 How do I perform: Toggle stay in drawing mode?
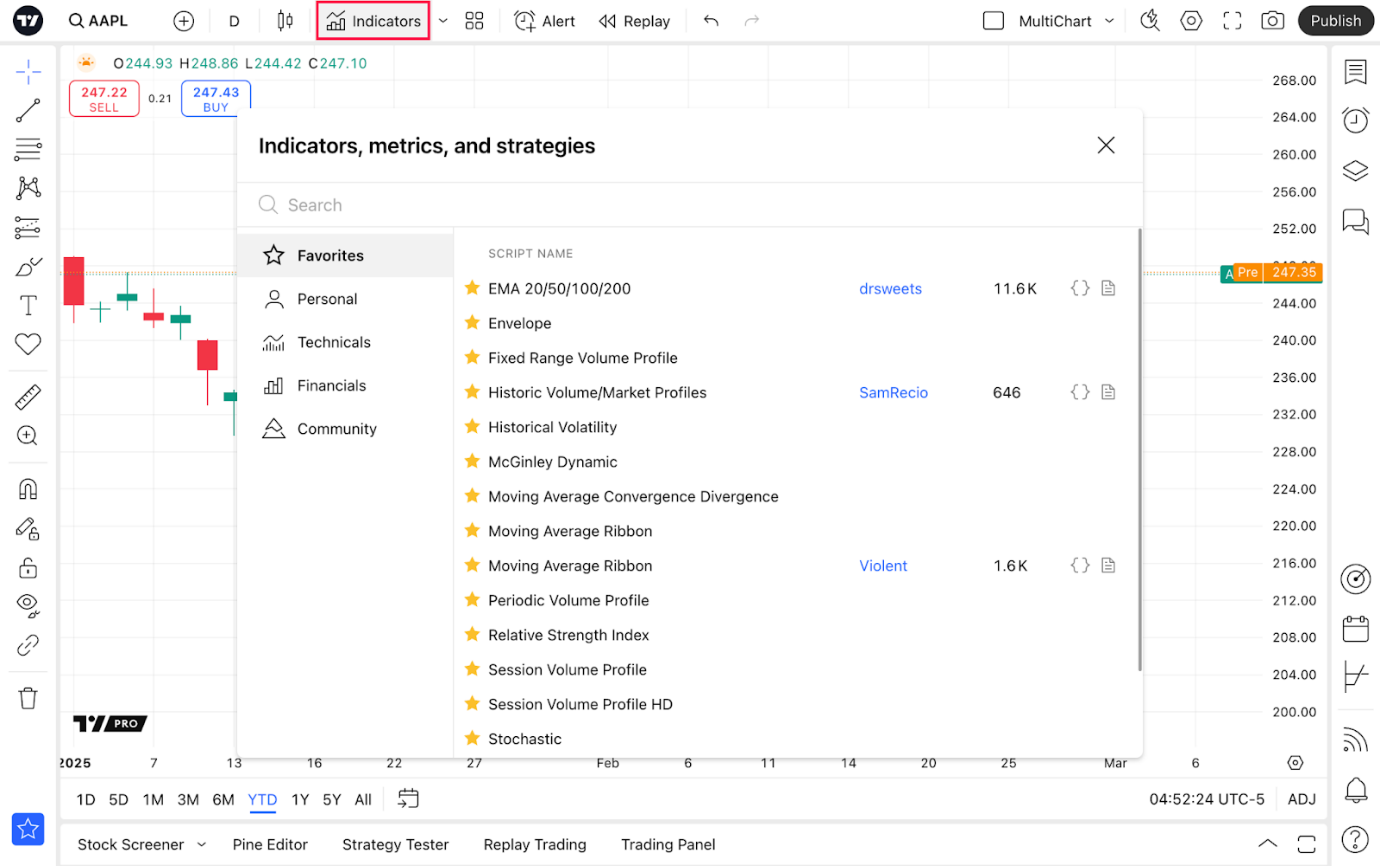(x=28, y=528)
